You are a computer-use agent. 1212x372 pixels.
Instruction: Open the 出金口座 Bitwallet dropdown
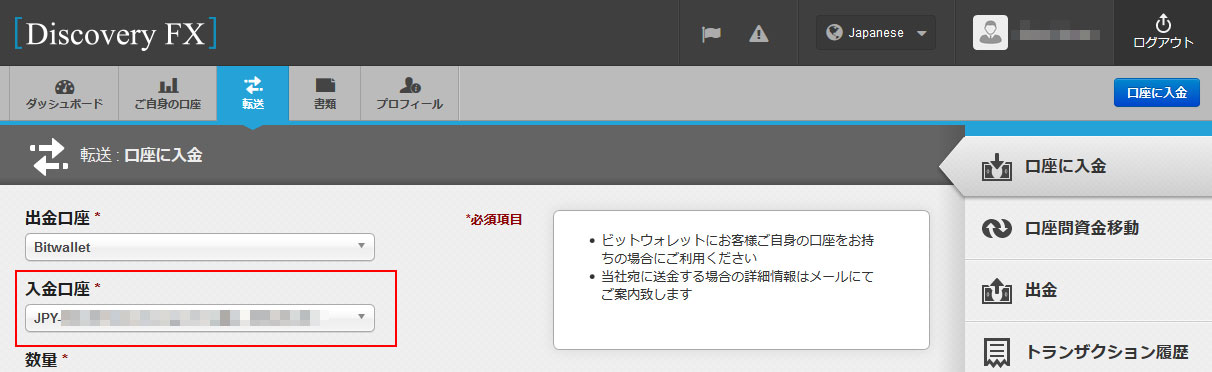[x=199, y=246]
